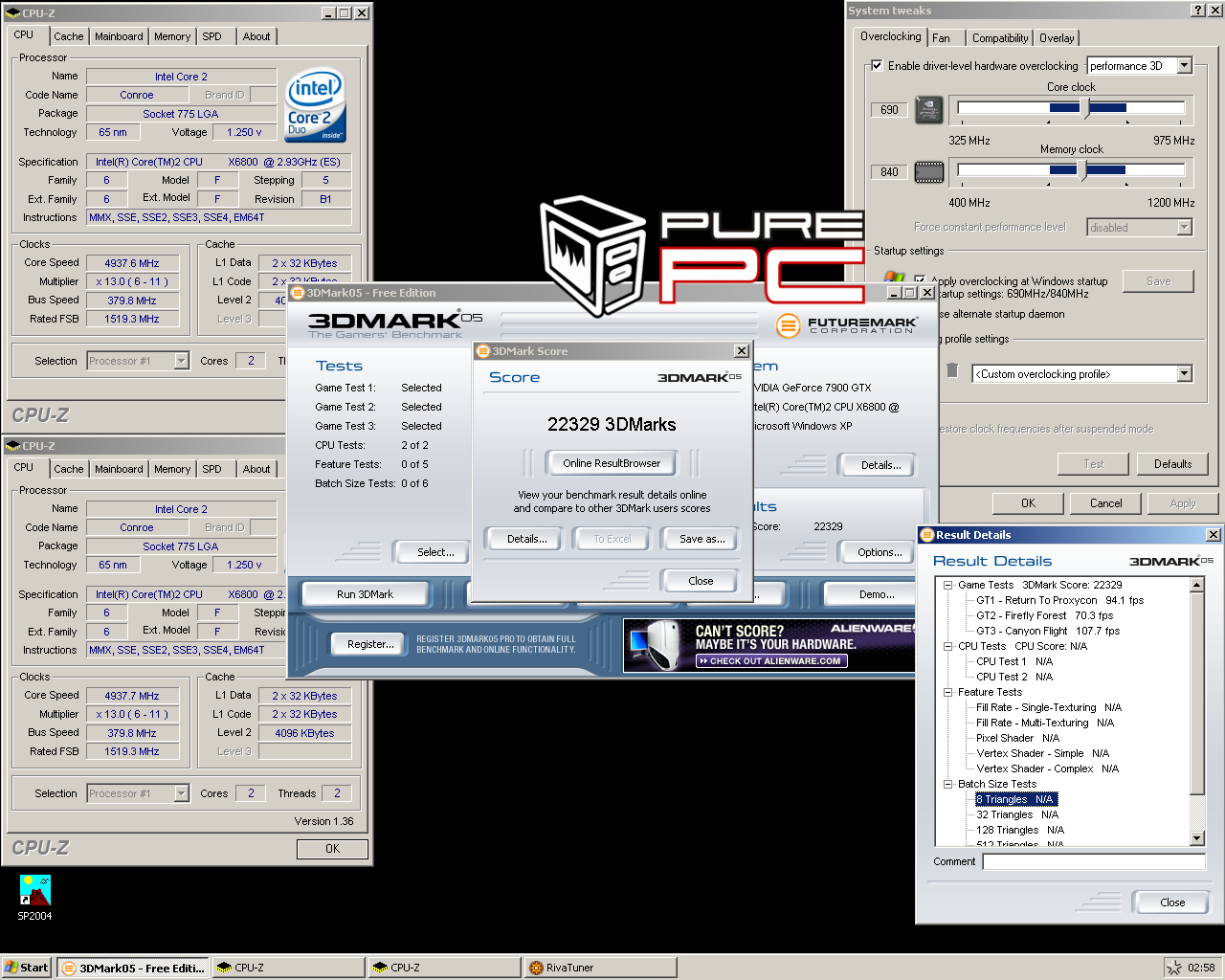Viewport: 1225px width, 980px height.
Task: Click the trash icon beside the overclocking profile
Action: point(952,370)
